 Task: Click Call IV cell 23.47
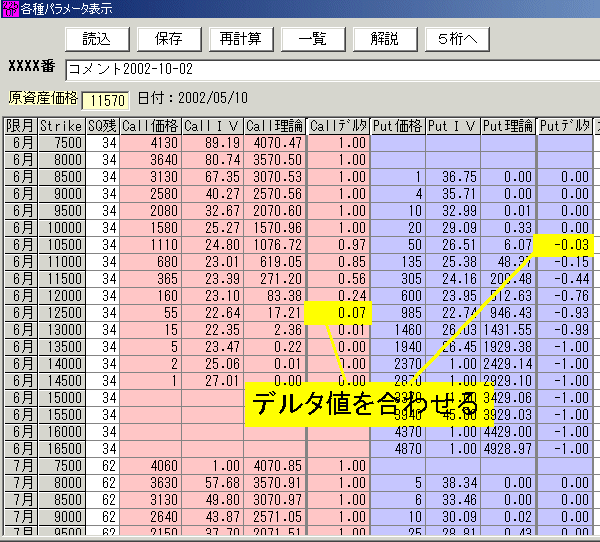tap(212, 347)
